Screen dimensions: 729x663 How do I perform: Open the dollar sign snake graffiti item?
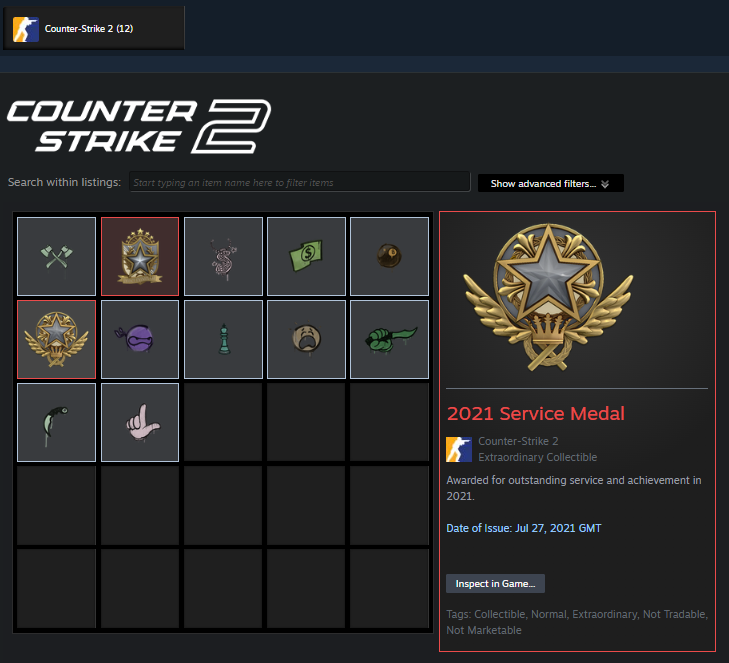(x=223, y=256)
